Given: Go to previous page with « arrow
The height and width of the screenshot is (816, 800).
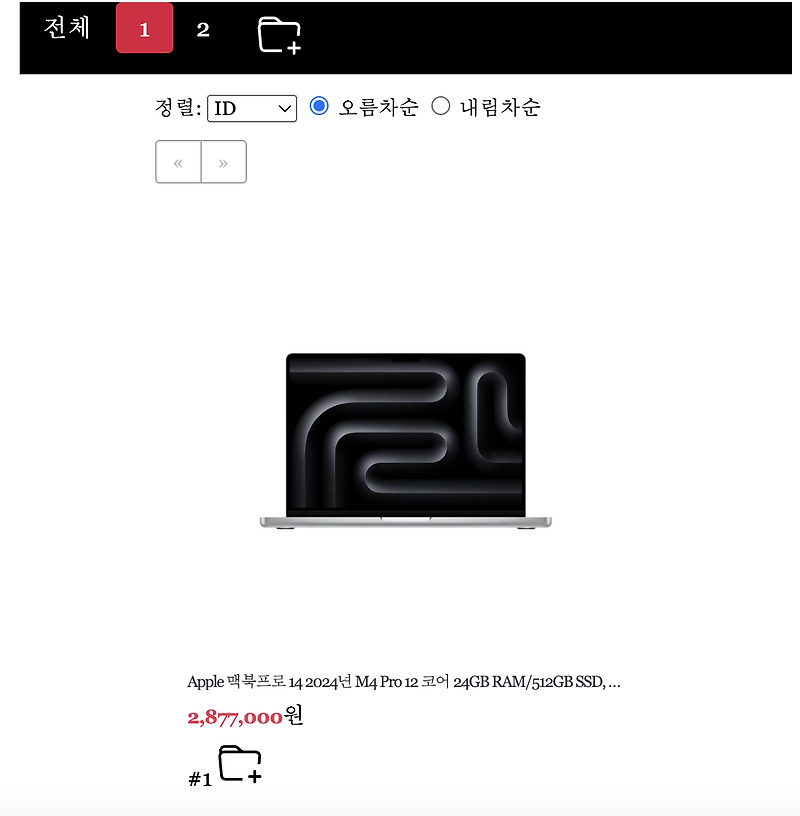Looking at the screenshot, I should 178,162.
